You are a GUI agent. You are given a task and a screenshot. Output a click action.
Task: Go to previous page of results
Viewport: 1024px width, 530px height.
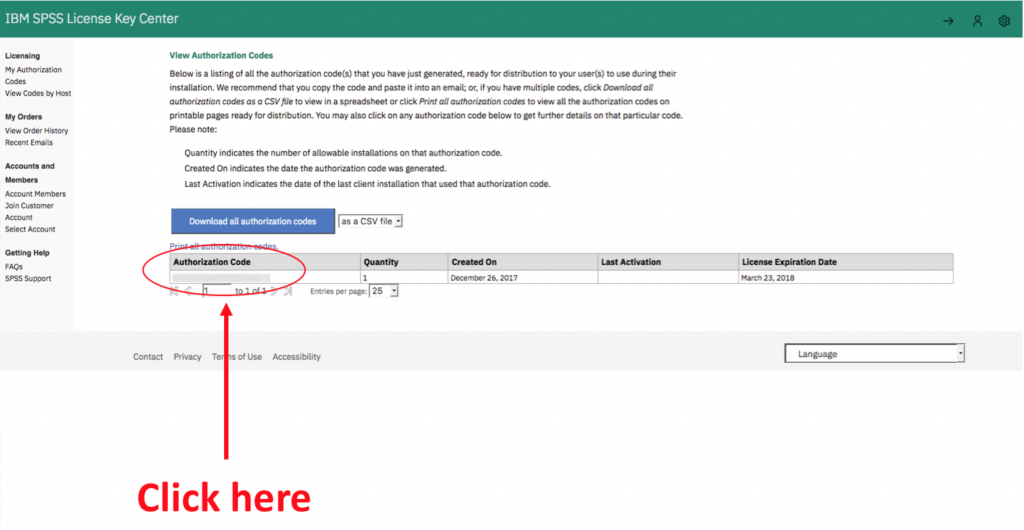(x=188, y=291)
